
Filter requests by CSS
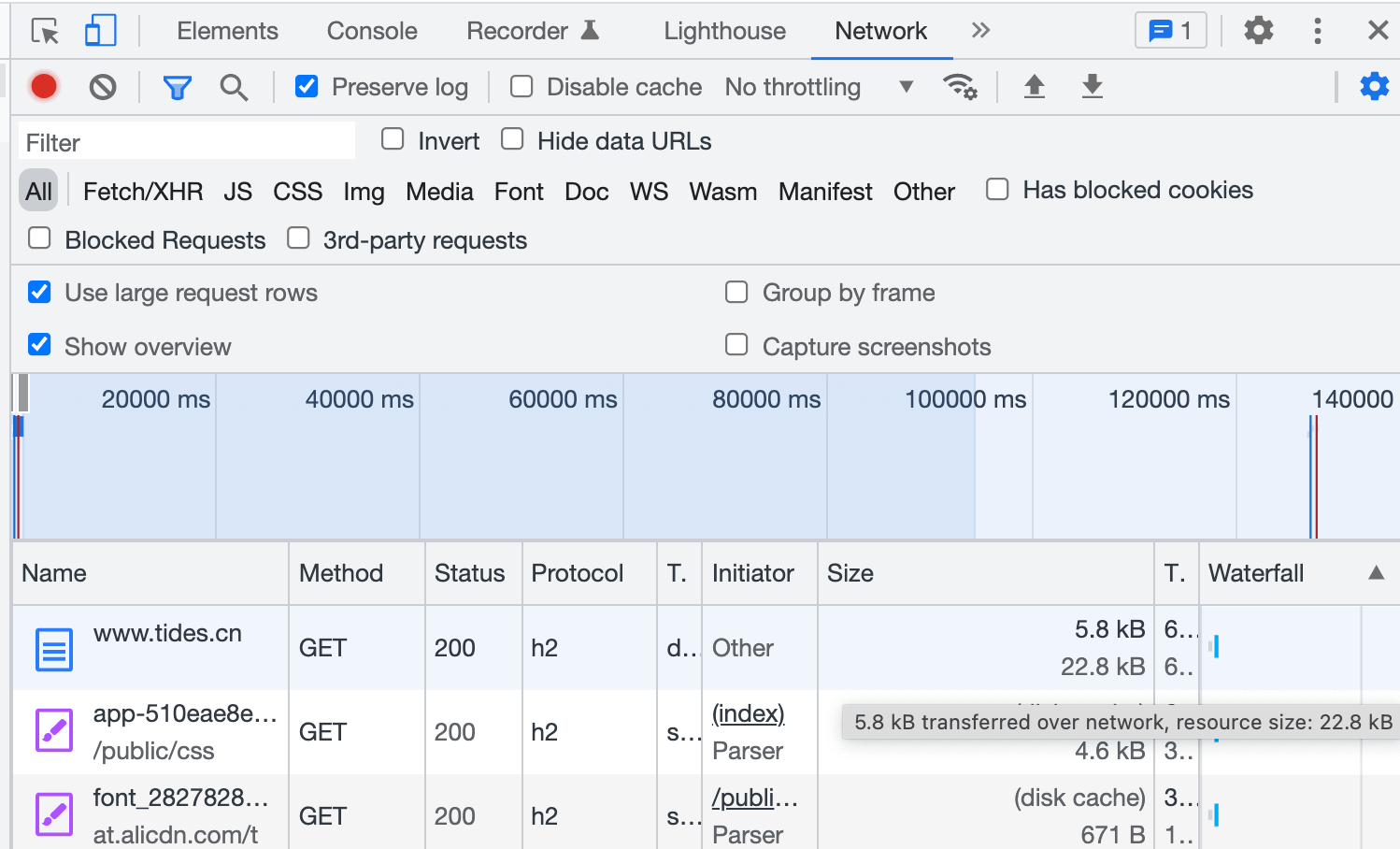[297, 192]
